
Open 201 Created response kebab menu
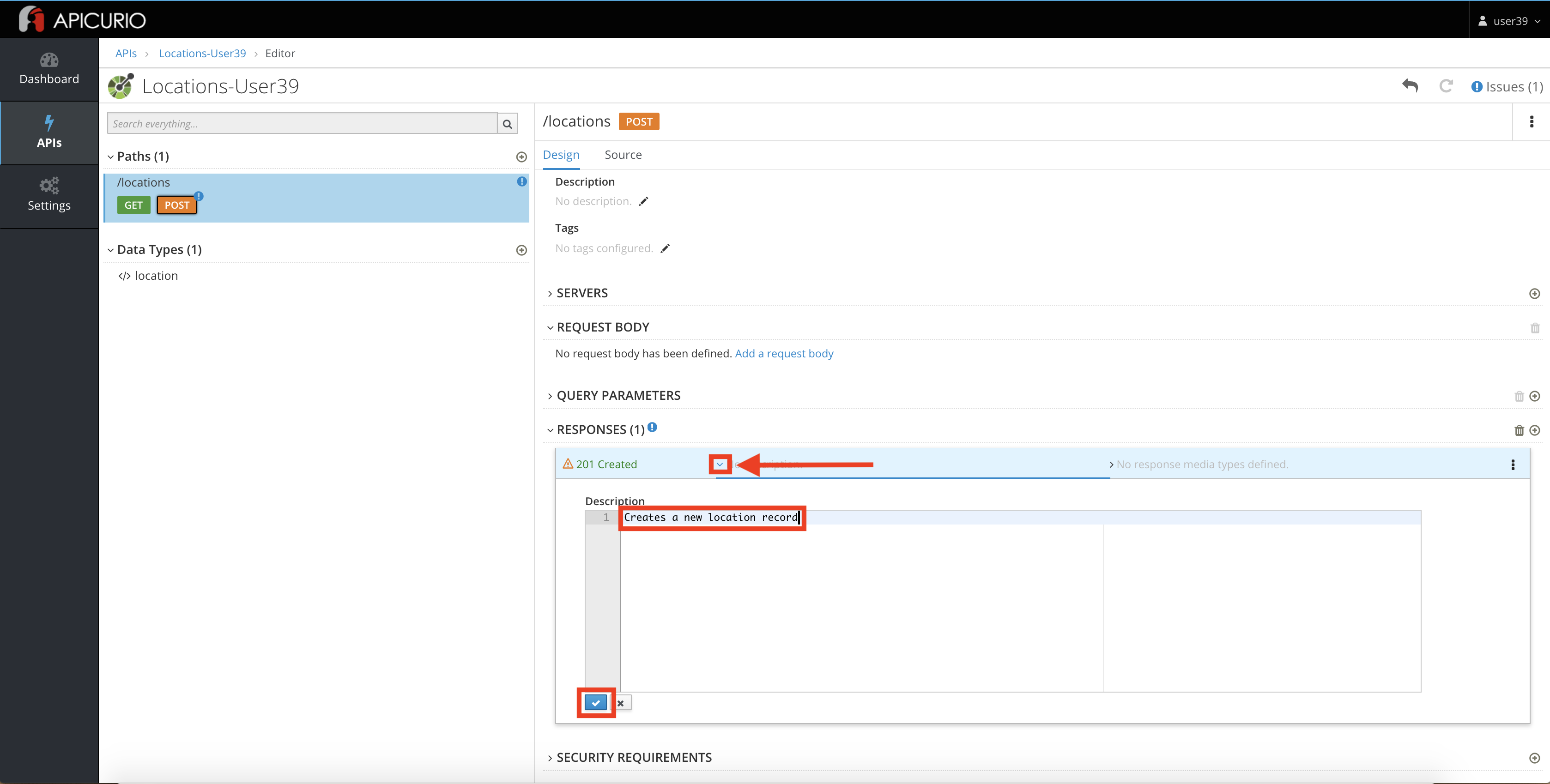(x=1513, y=464)
